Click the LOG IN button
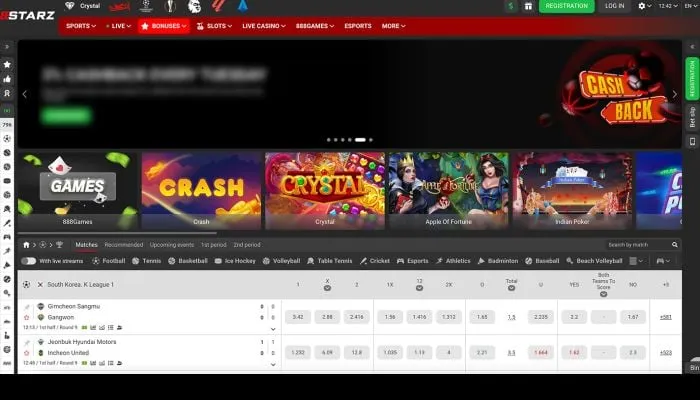 pyautogui.click(x=615, y=6)
